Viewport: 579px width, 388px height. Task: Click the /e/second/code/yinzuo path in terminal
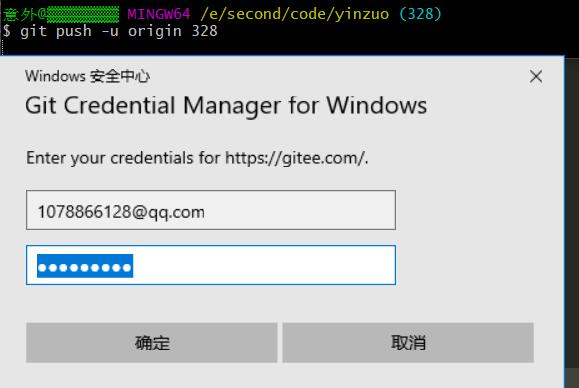[295, 14]
